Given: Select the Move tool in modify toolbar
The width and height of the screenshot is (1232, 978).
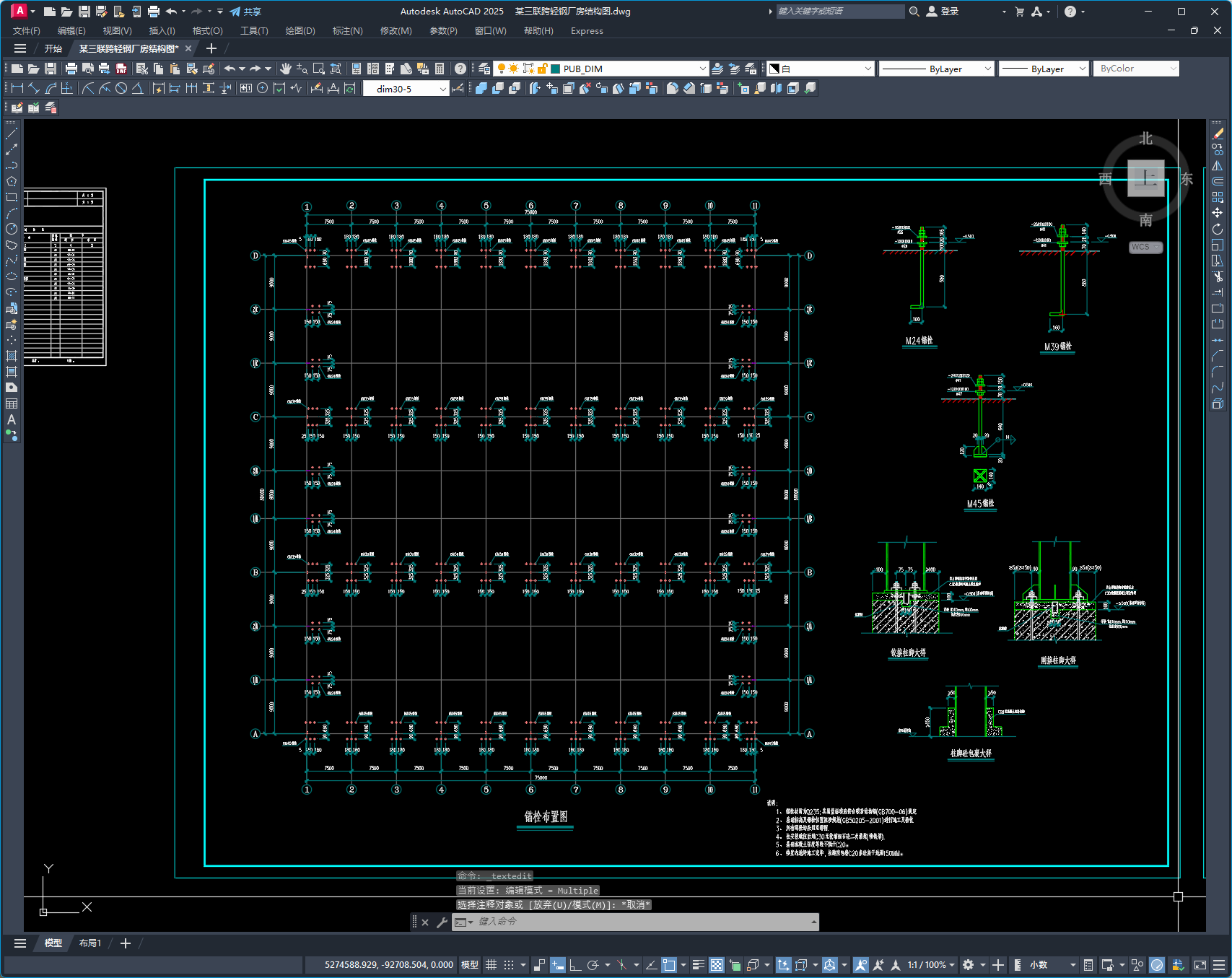Looking at the screenshot, I should 1218,213.
